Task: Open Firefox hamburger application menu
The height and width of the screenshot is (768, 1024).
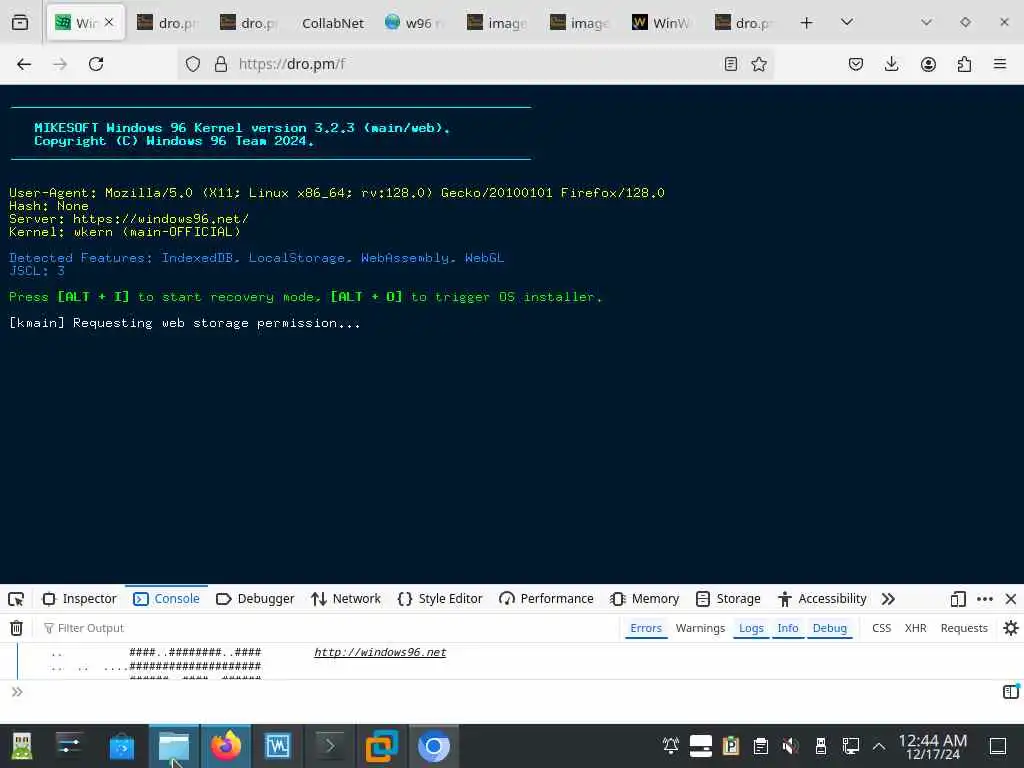Action: [1000, 64]
